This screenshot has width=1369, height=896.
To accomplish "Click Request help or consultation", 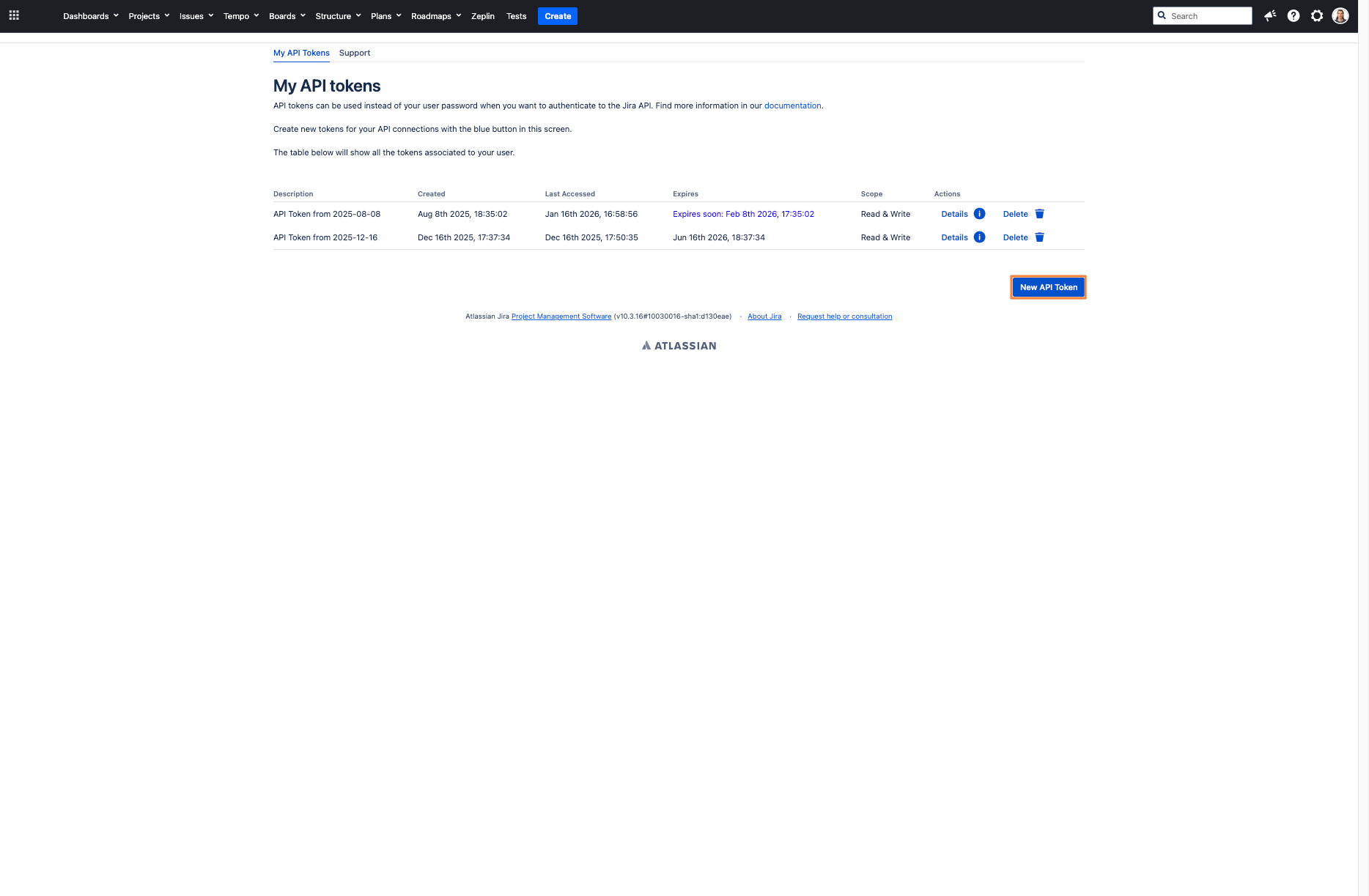I will (x=844, y=316).
